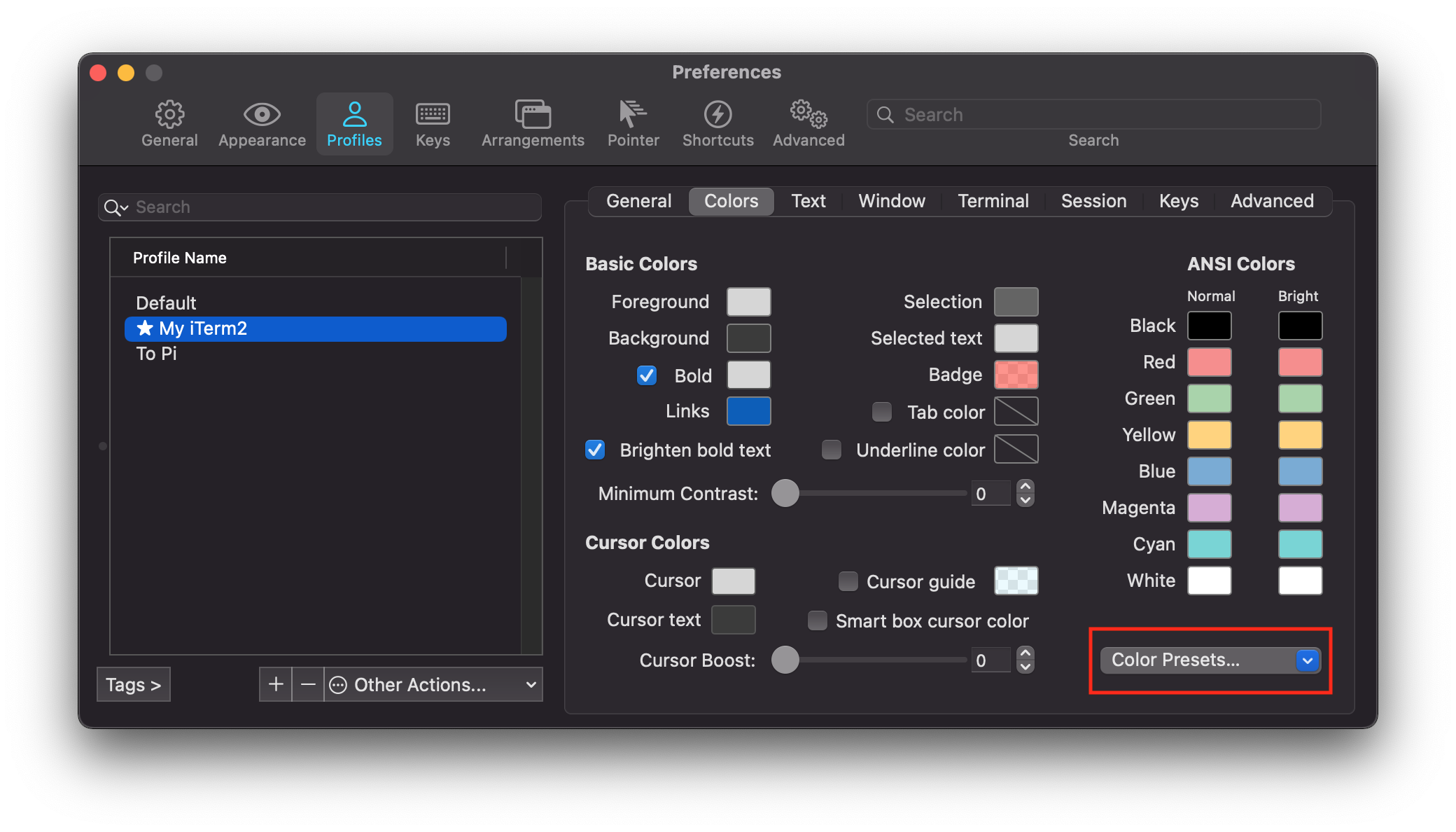Uncheck the Bold color checkbox
Image resolution: width=1456 pixels, height=832 pixels.
(647, 375)
